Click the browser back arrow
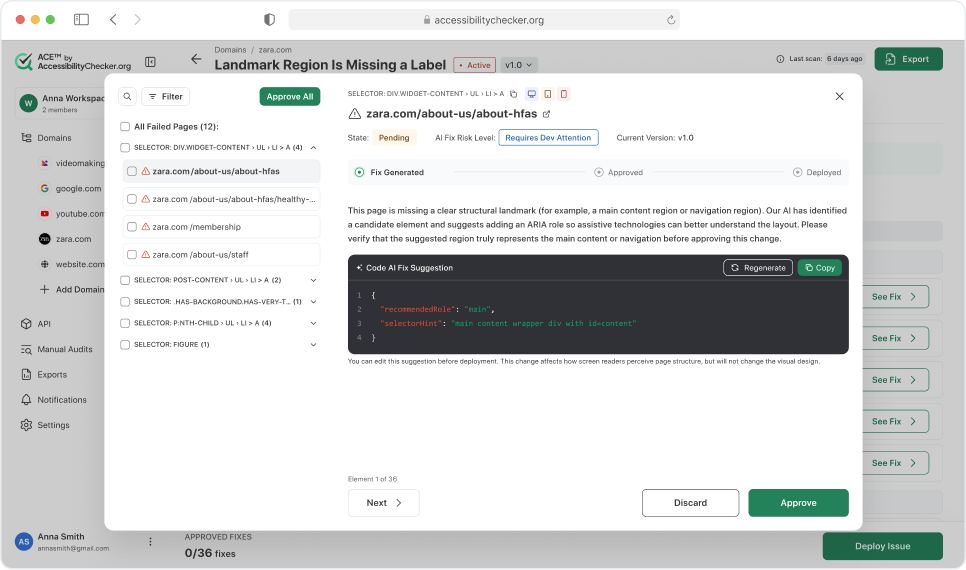 113,20
